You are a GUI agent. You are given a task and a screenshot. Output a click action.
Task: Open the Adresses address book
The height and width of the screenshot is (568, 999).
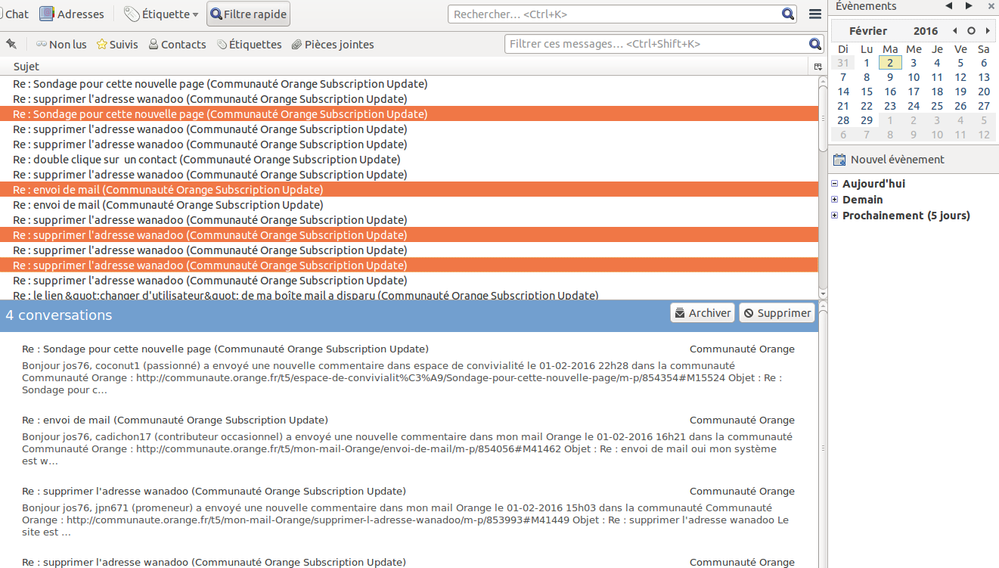click(71, 14)
